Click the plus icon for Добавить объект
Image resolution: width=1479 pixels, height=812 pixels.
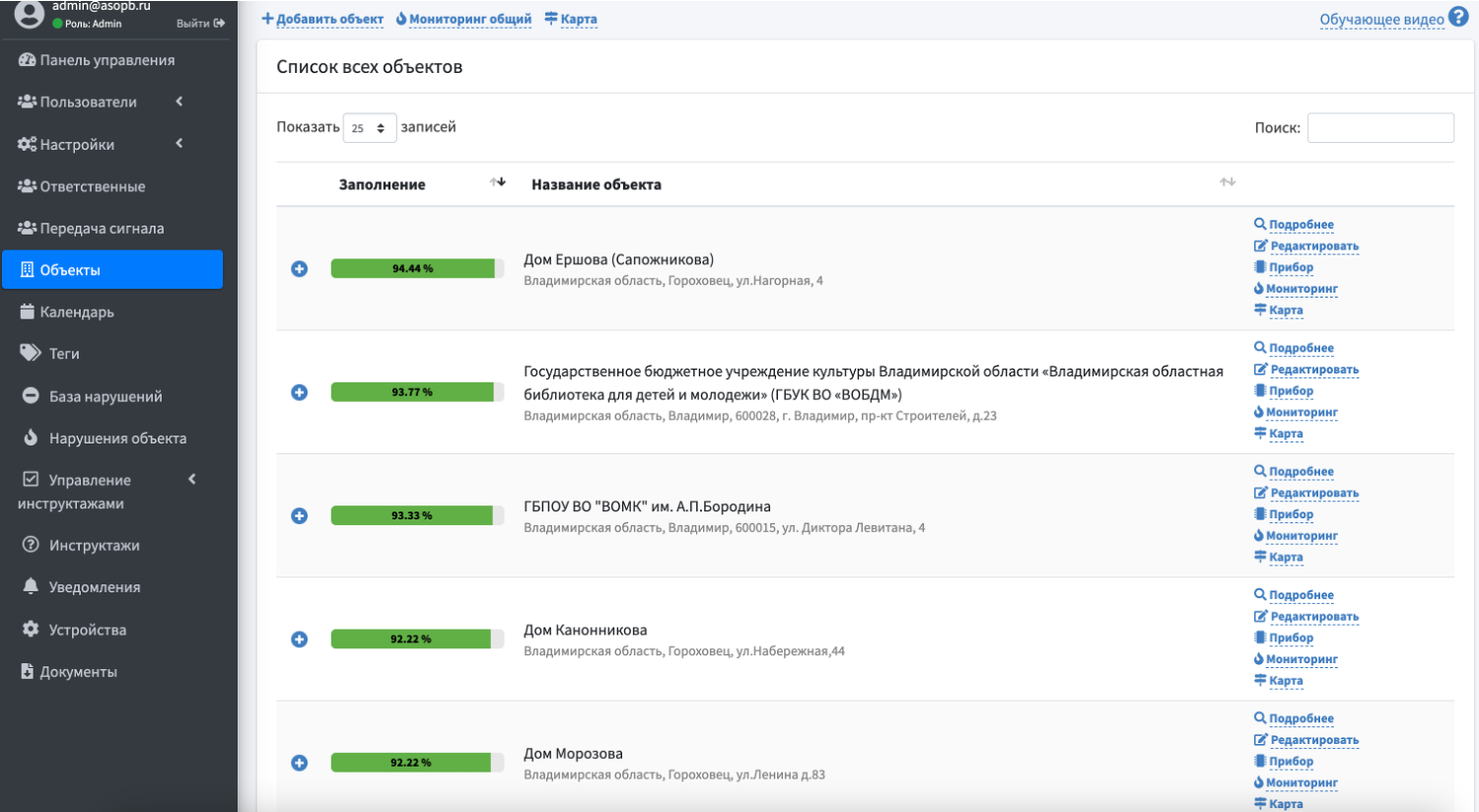[267, 19]
